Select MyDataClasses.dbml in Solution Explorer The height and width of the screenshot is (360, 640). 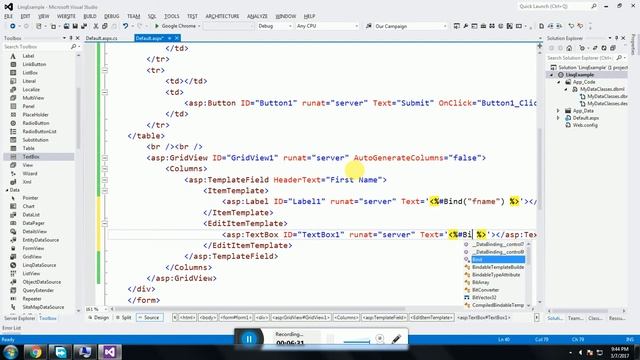pos(602,89)
